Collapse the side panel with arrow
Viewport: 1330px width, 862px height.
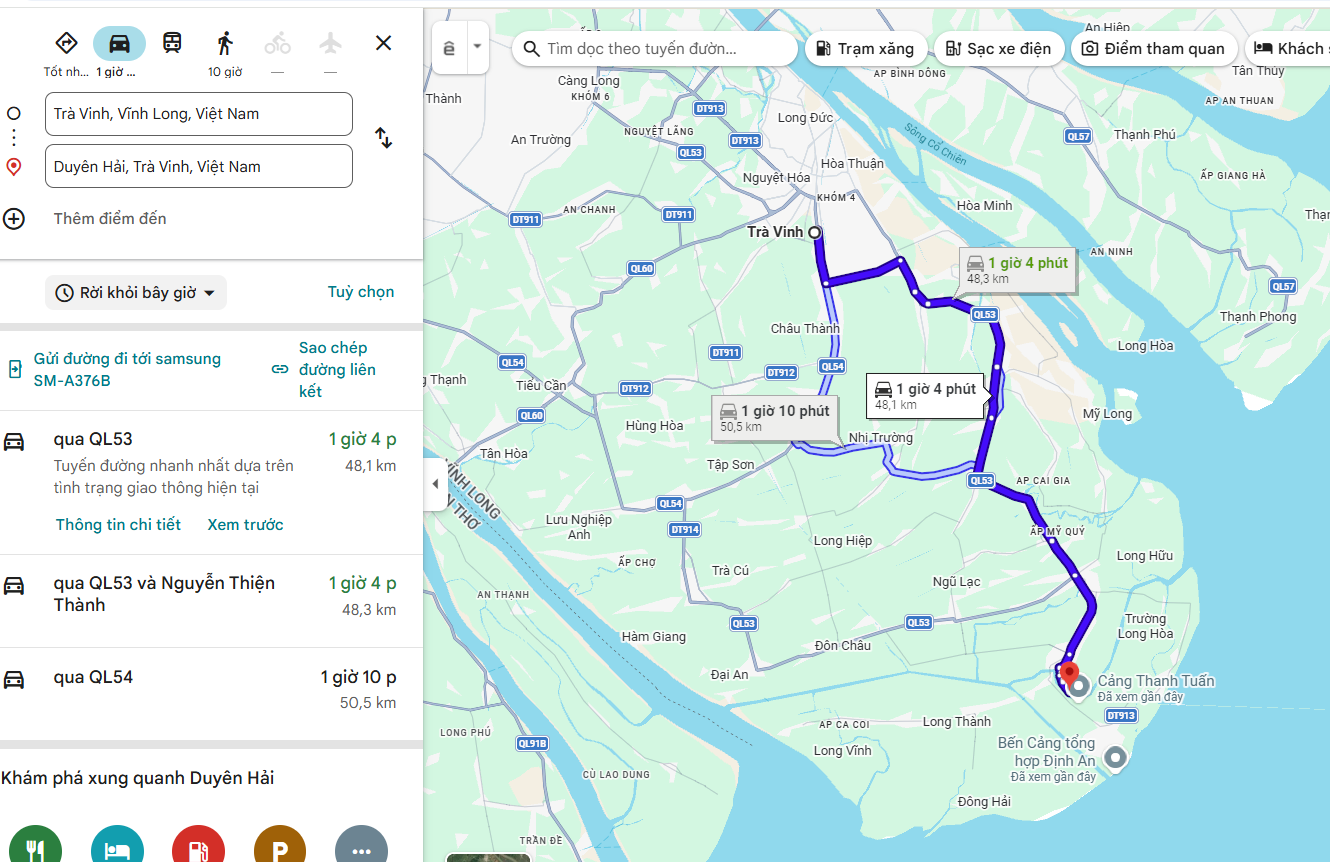(x=435, y=484)
